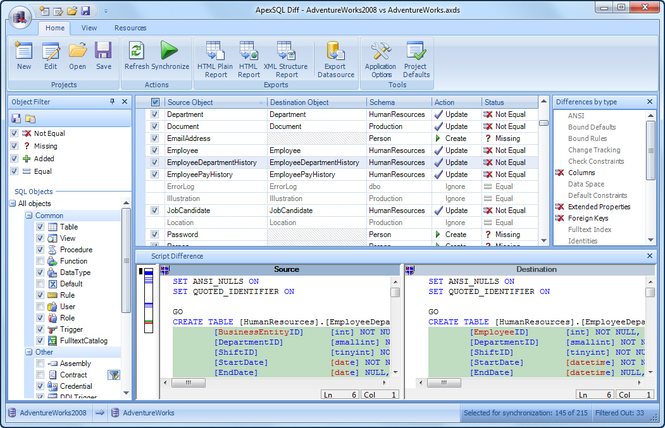Select the EmailAddress source object

tap(188, 138)
